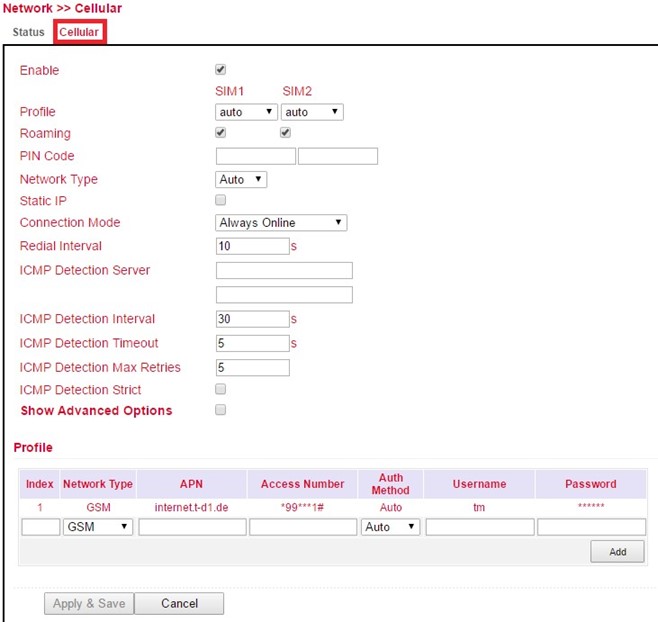Click the GSM cell in profile row 1

[x=98, y=507]
